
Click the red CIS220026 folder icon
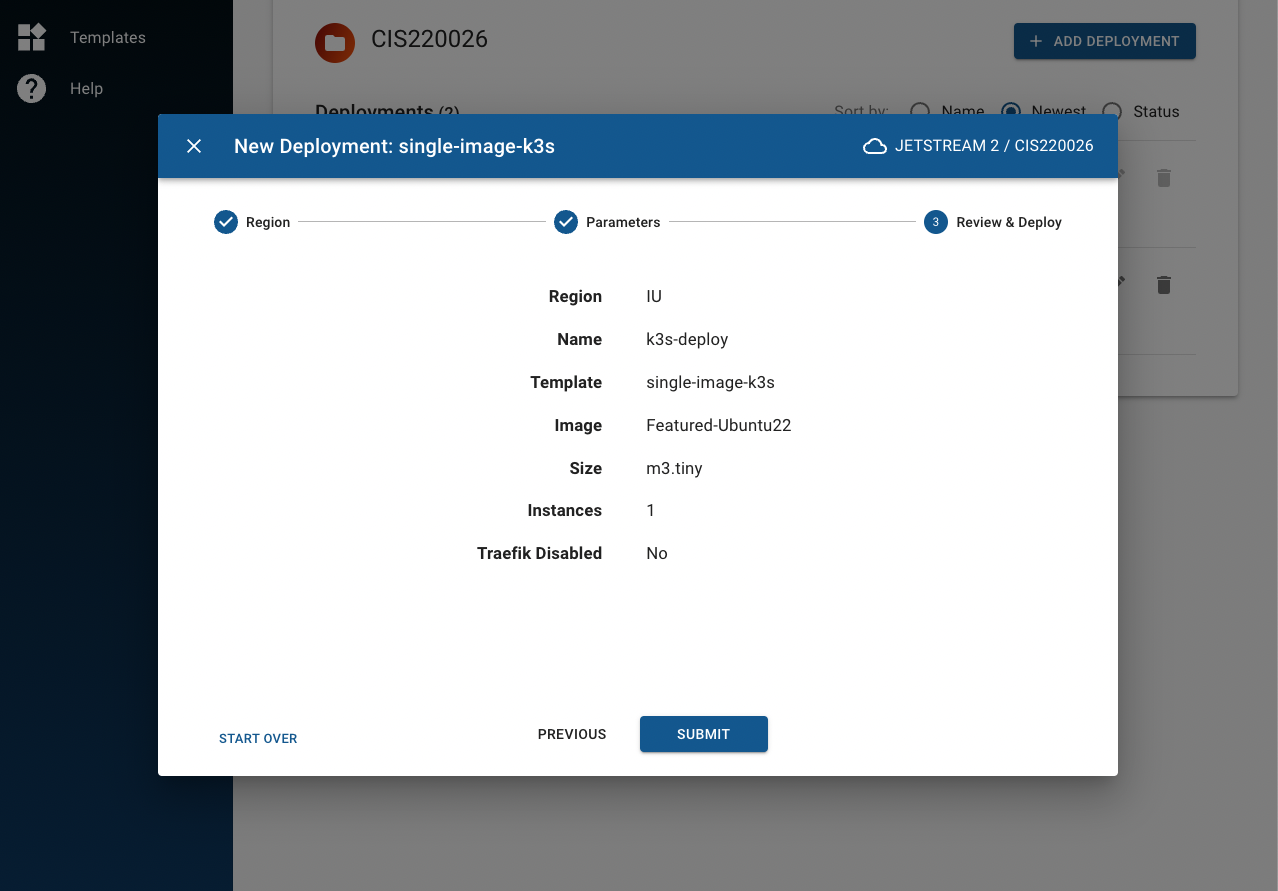point(335,43)
